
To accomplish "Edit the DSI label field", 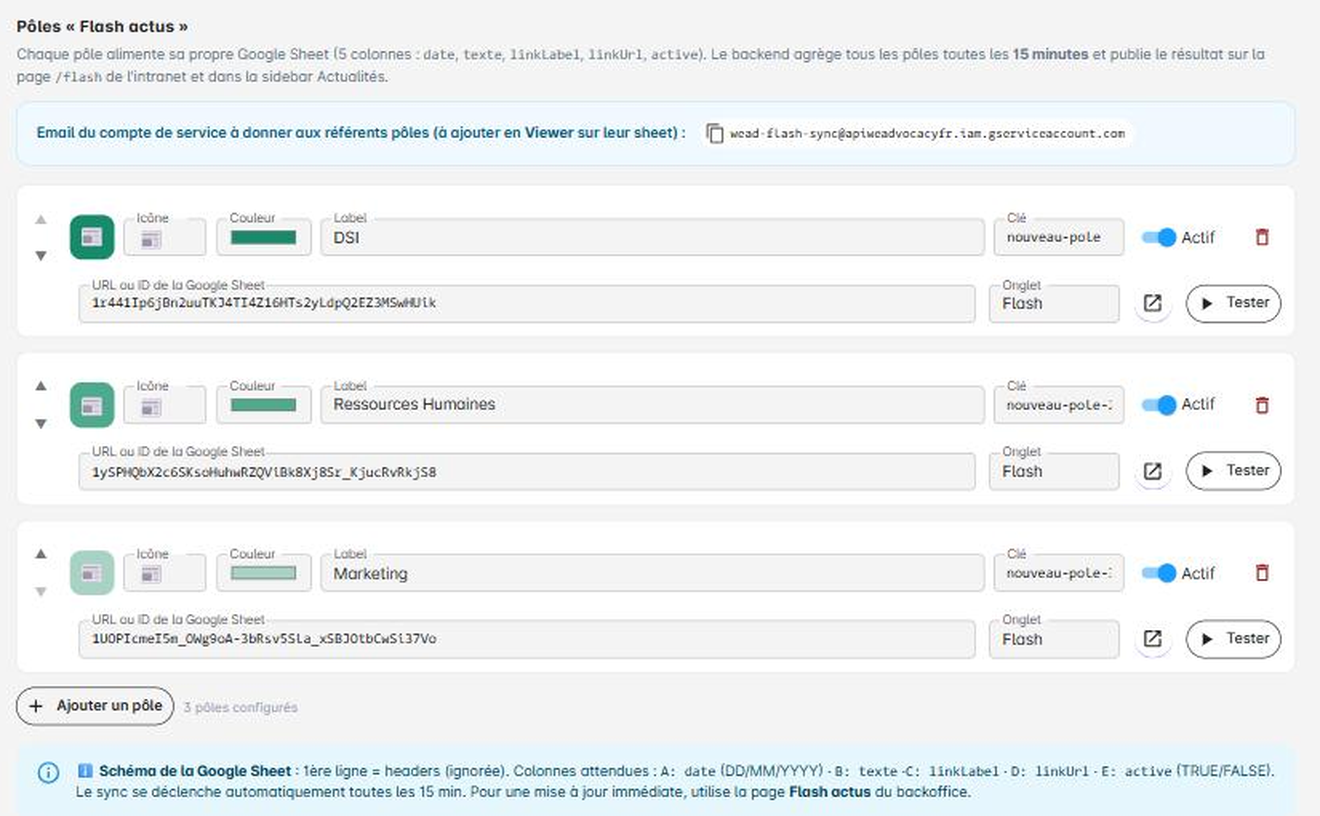I will 652,238.
